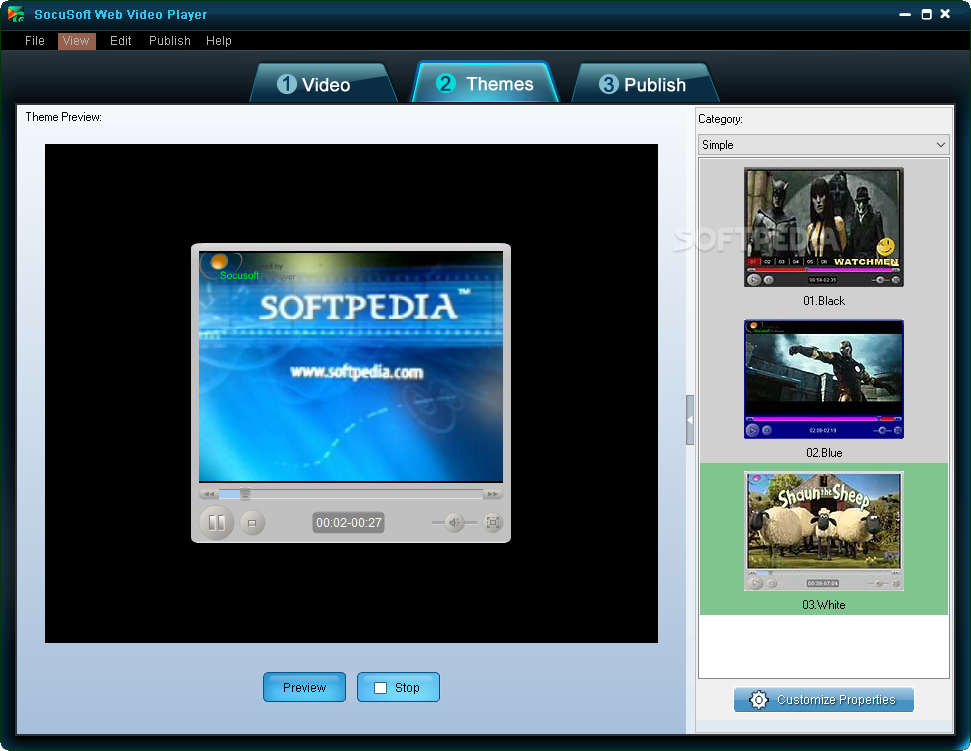The width and height of the screenshot is (971, 751).
Task: Click the fast-forward icon on seek bar
Action: 493,494
